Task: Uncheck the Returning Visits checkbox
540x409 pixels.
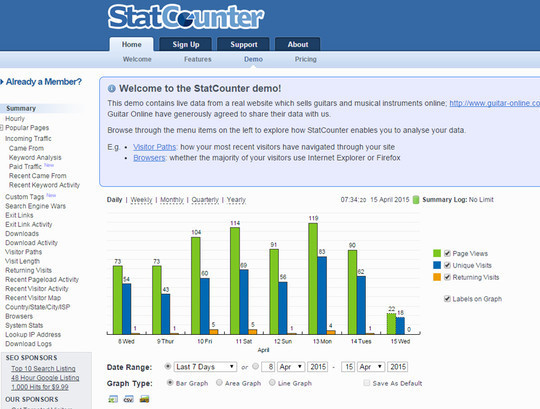Action: 447,277
